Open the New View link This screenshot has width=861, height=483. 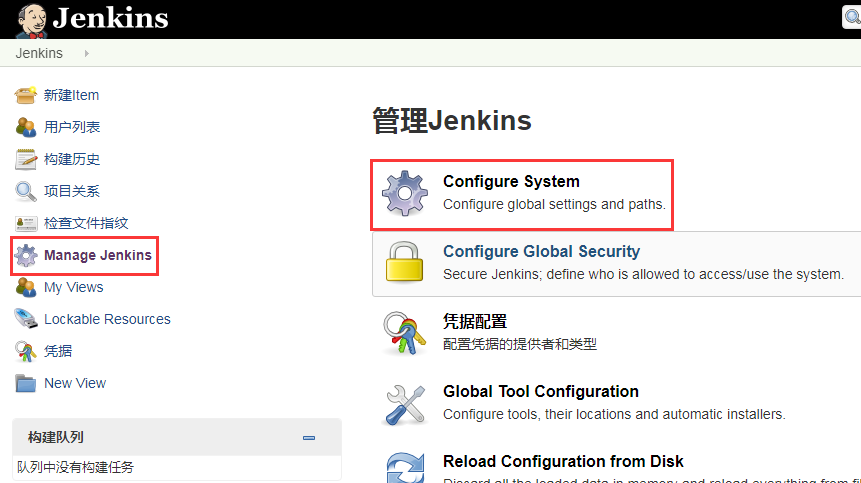tap(75, 383)
